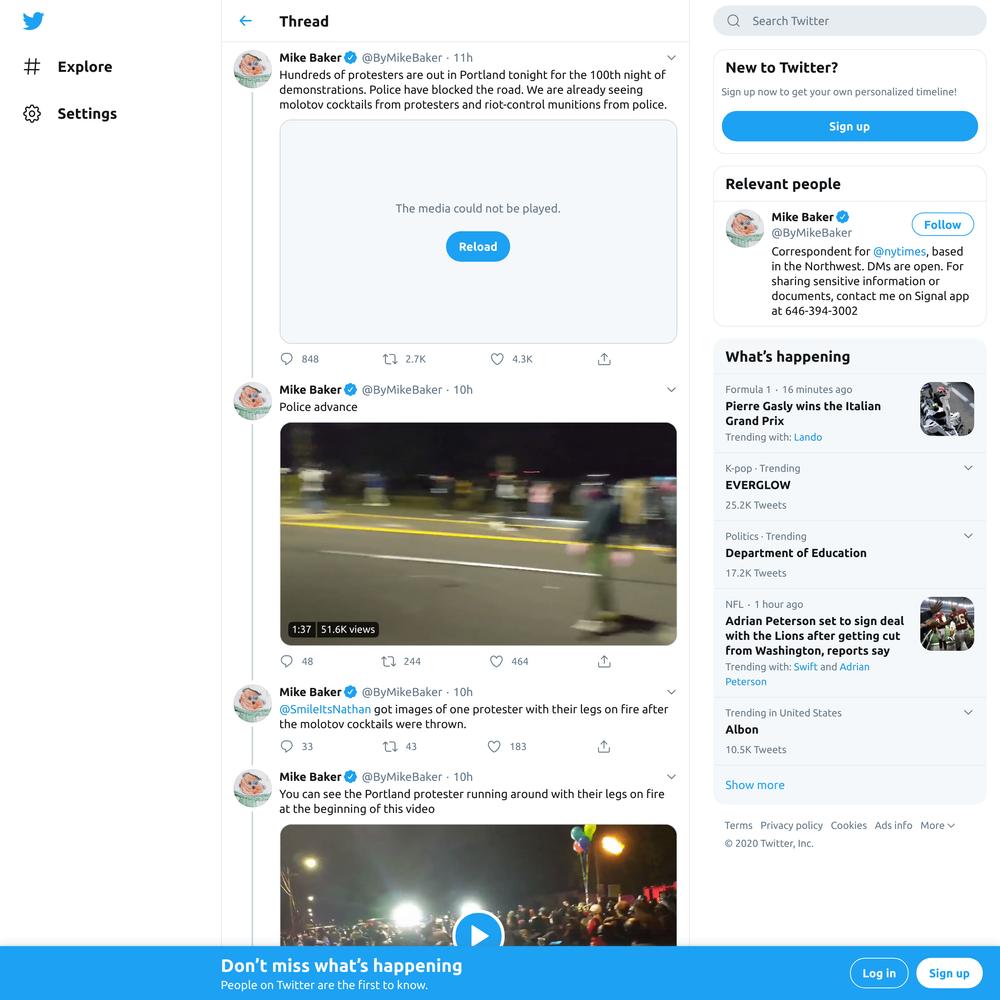Click the Lando trending link
1000x1000 pixels.
(x=807, y=437)
